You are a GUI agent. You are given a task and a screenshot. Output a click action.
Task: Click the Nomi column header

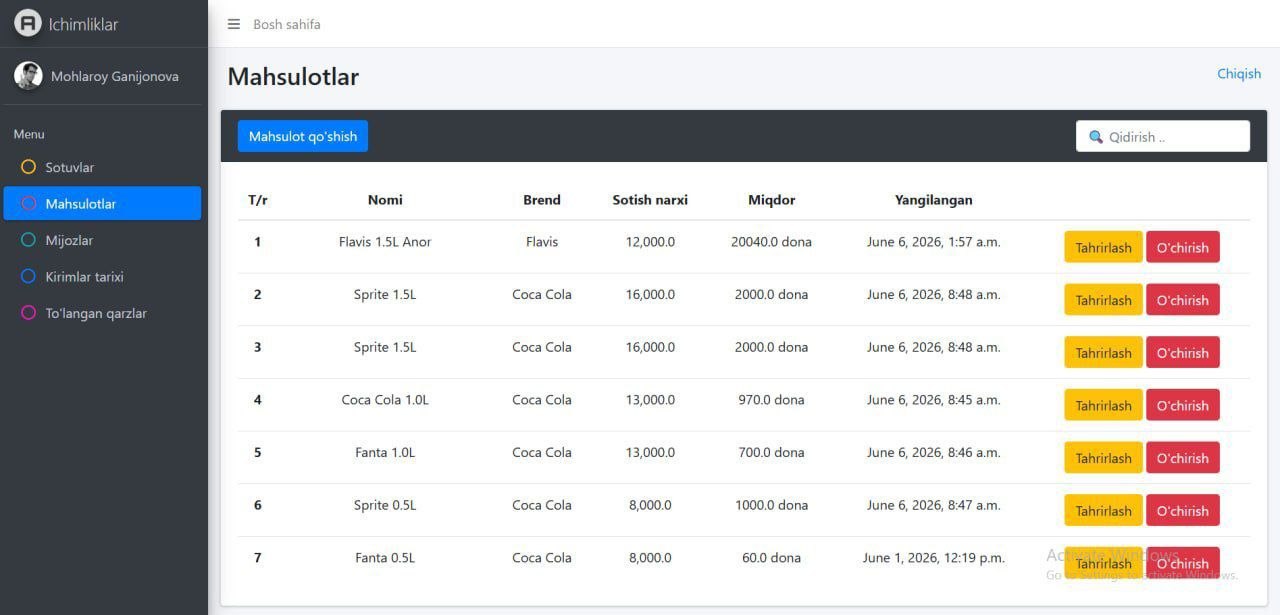(x=385, y=200)
